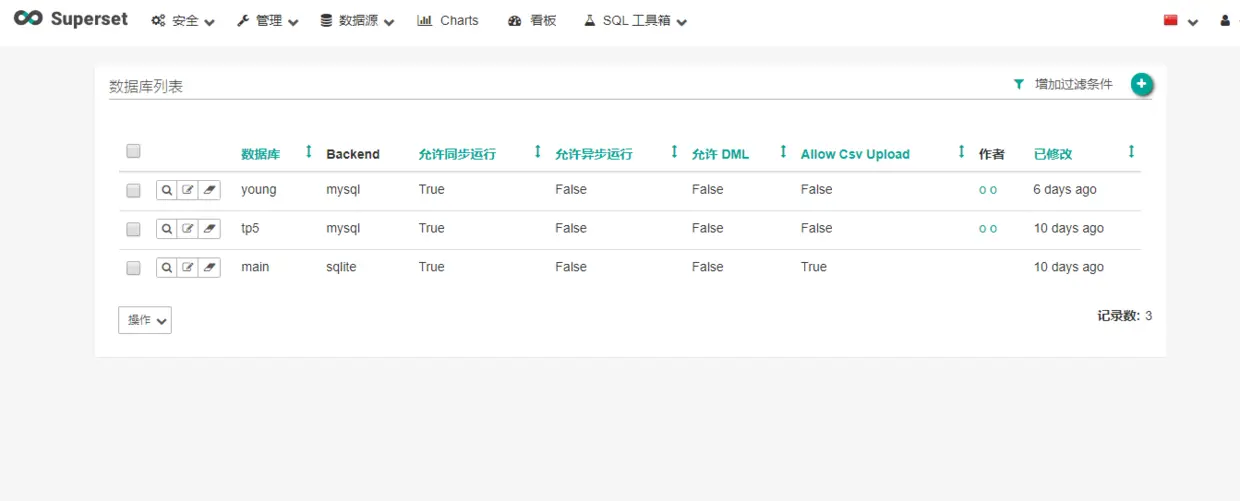Screen dimensions: 1240x501
Task: Click the 作者 column header
Action: coord(992,154)
